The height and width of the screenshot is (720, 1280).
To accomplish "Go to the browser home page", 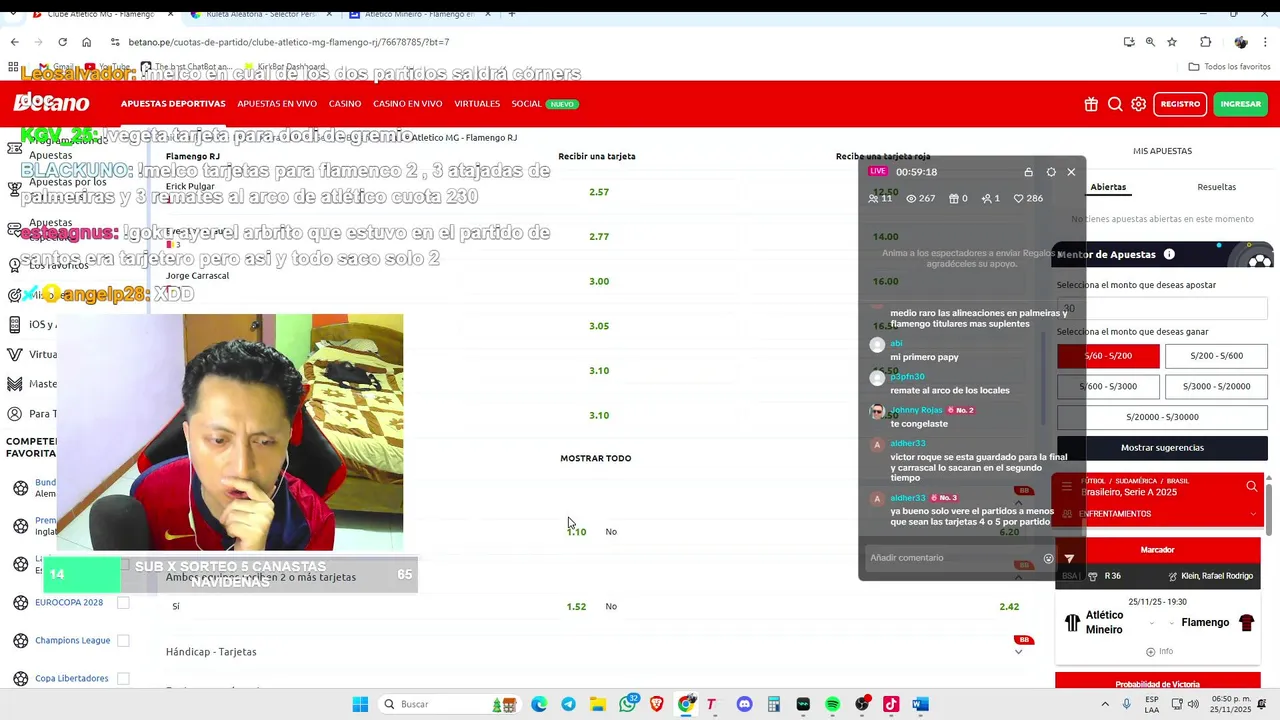I will tap(86, 42).
